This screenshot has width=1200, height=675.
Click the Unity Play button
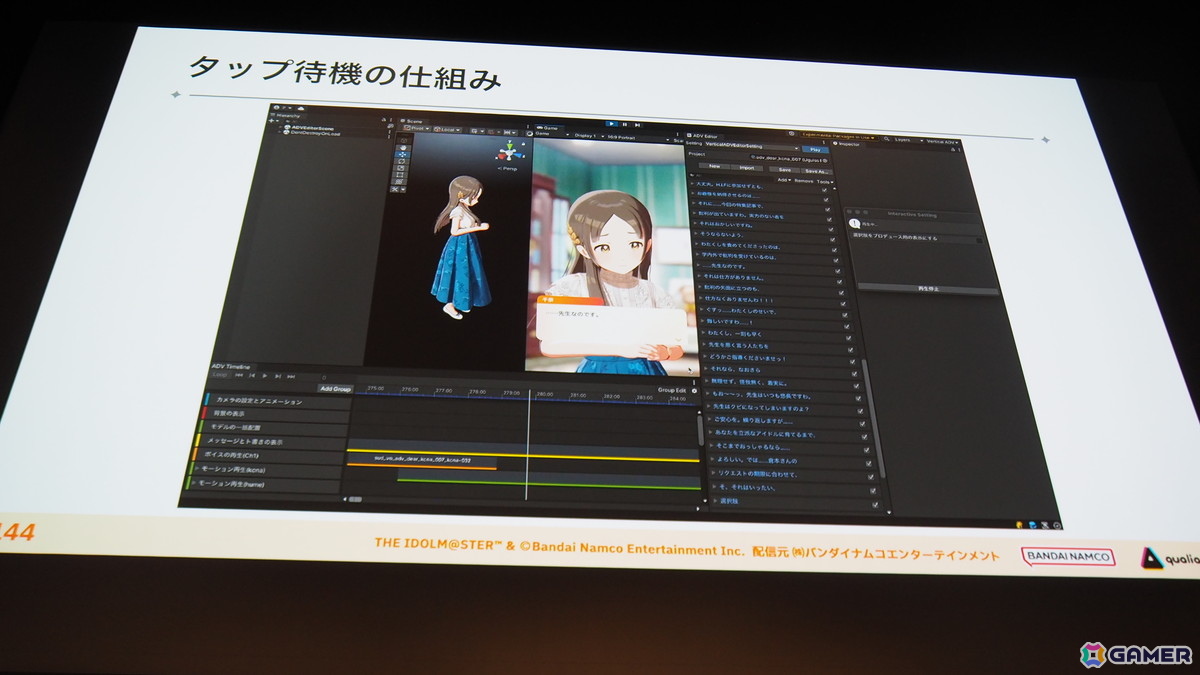[612, 124]
